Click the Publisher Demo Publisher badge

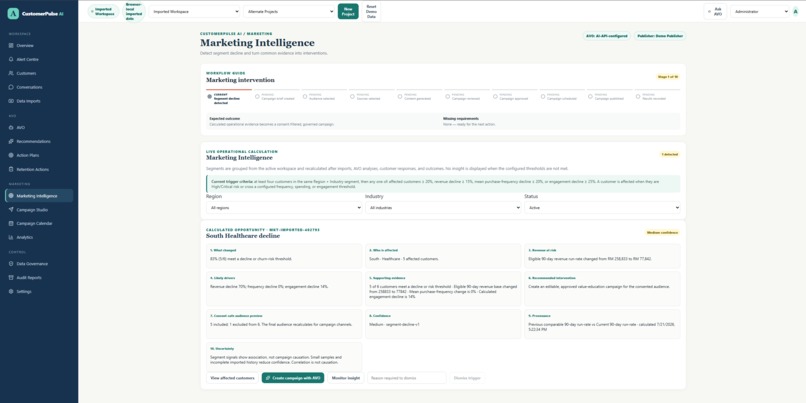[x=660, y=36]
